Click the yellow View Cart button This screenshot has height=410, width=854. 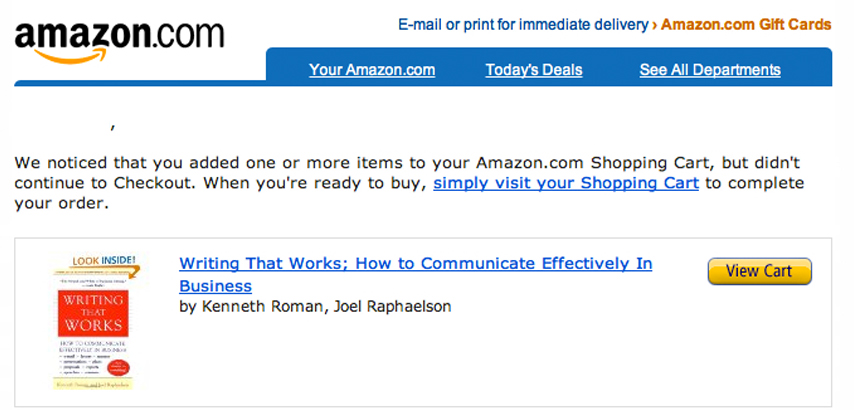coord(759,271)
